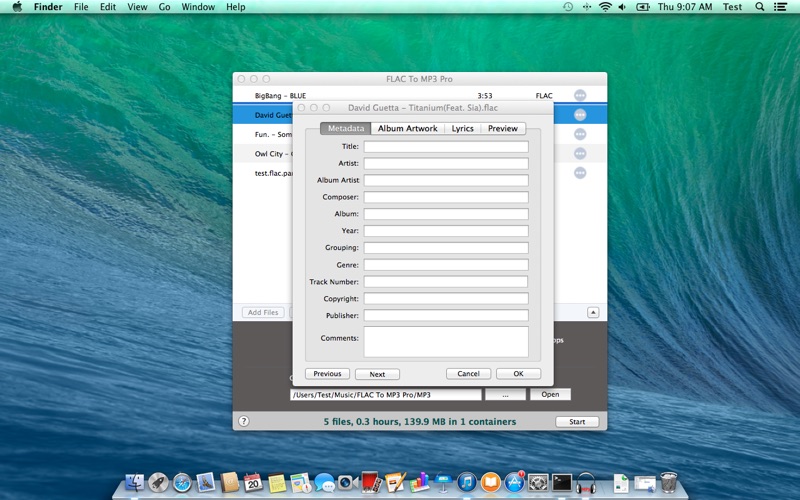Viewport: 800px width, 500px height.
Task: Click the Track Number input field
Action: click(446, 282)
